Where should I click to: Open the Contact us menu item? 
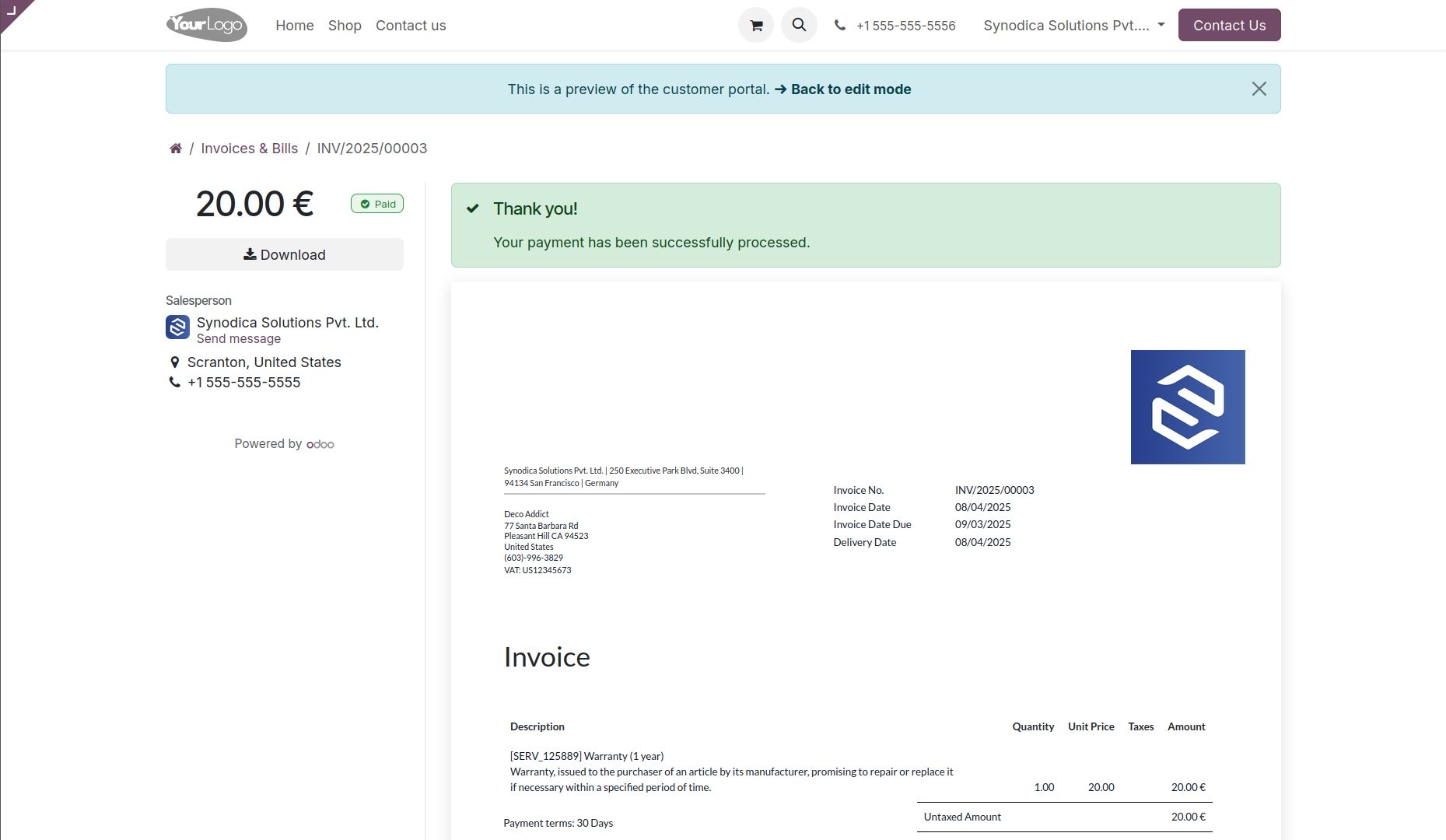click(x=411, y=26)
